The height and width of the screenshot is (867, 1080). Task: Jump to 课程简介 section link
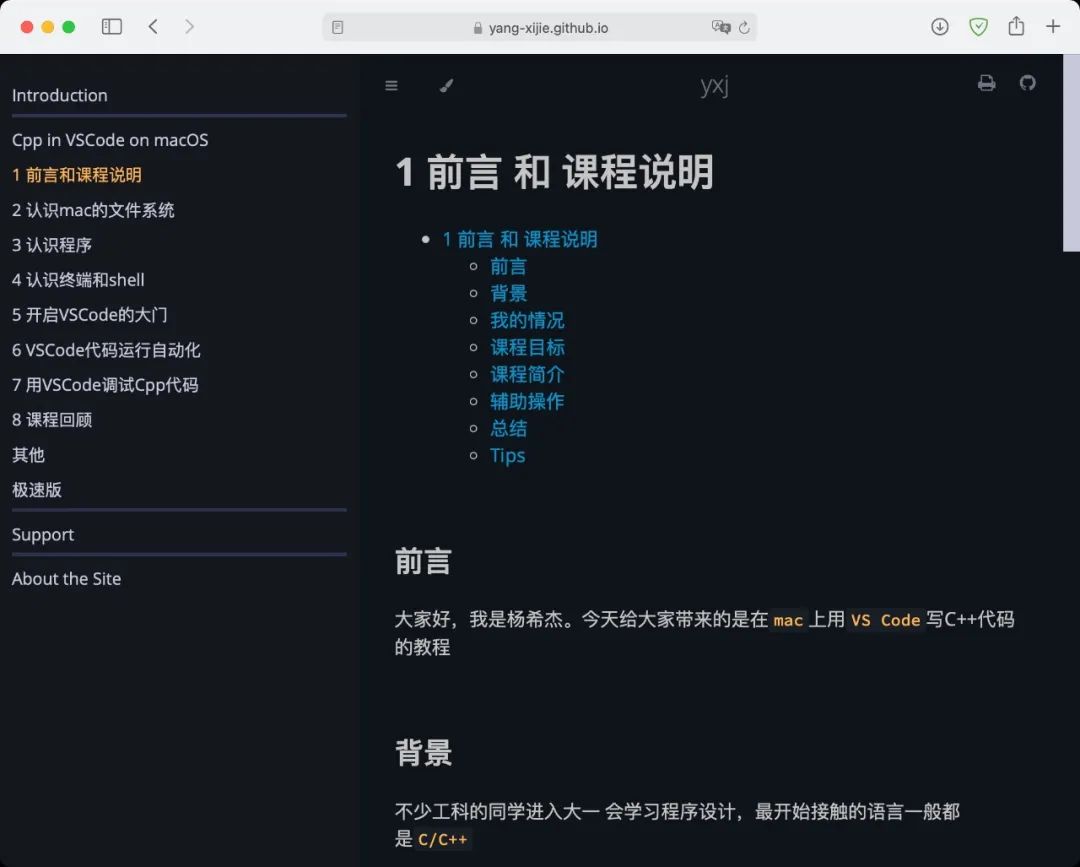[527, 375]
